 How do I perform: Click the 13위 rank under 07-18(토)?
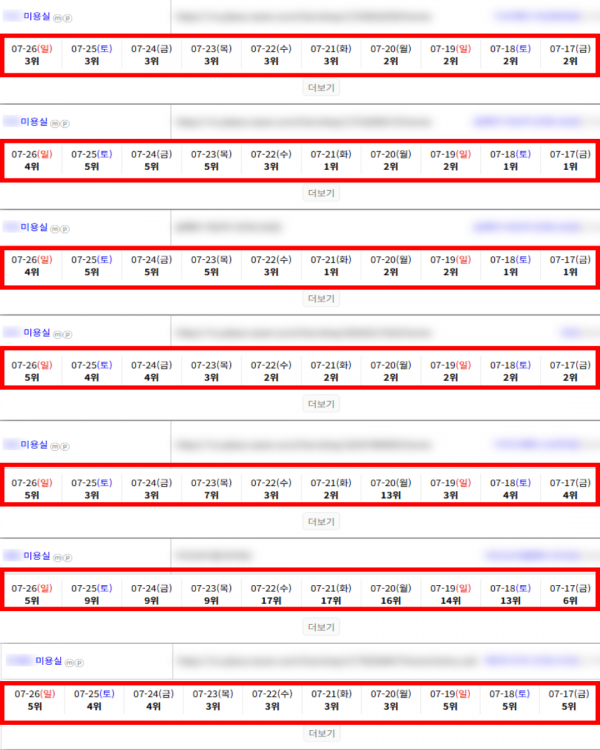pos(510,601)
